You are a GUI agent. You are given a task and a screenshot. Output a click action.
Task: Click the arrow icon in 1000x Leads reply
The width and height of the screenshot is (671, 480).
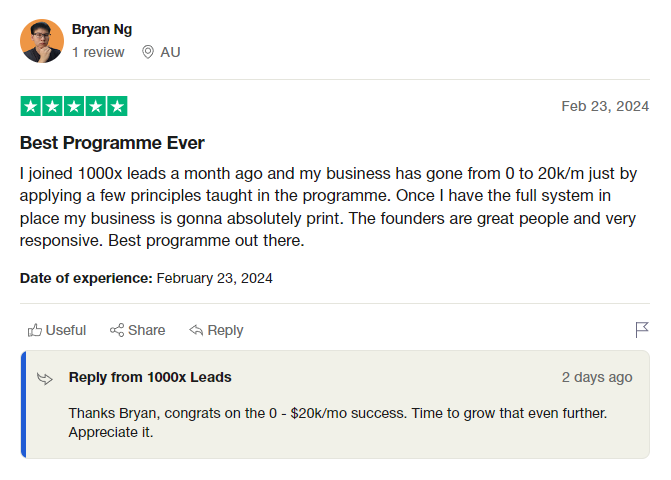click(x=45, y=378)
